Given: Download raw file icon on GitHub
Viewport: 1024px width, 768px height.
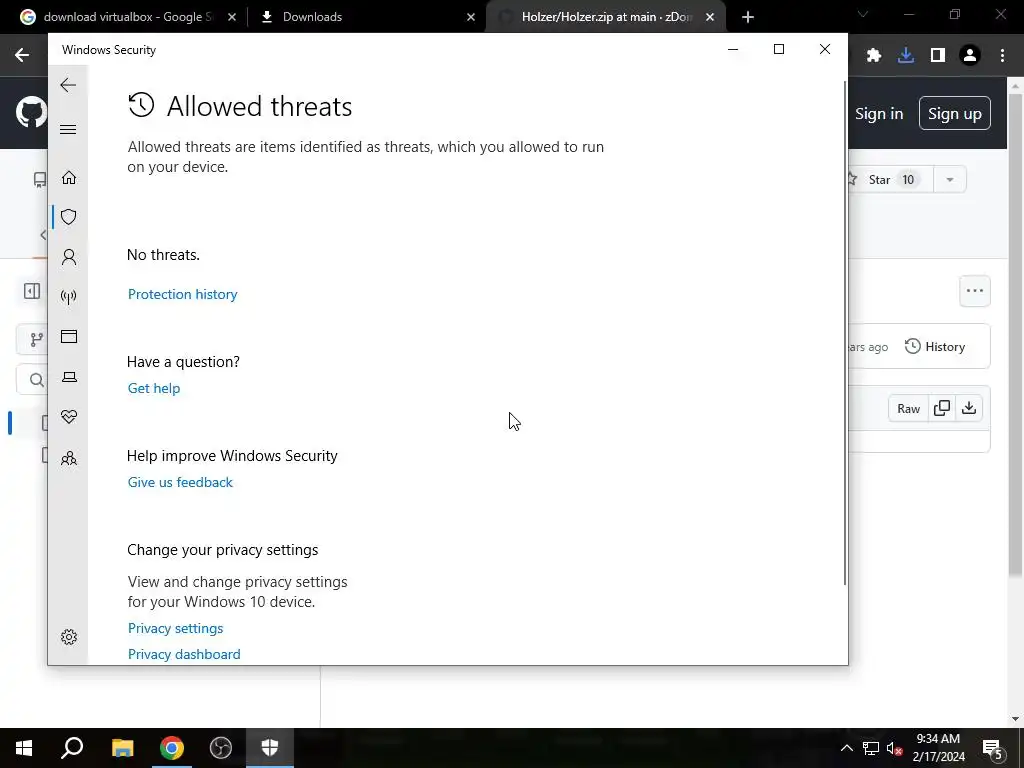Looking at the screenshot, I should [969, 409].
